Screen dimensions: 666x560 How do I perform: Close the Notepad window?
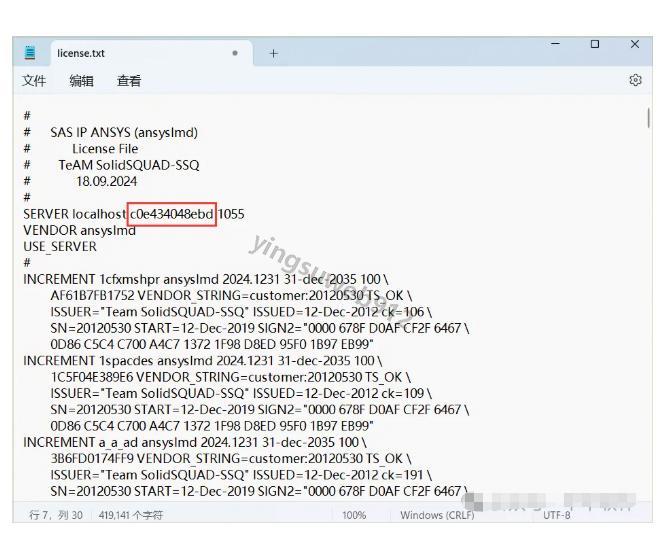(635, 44)
